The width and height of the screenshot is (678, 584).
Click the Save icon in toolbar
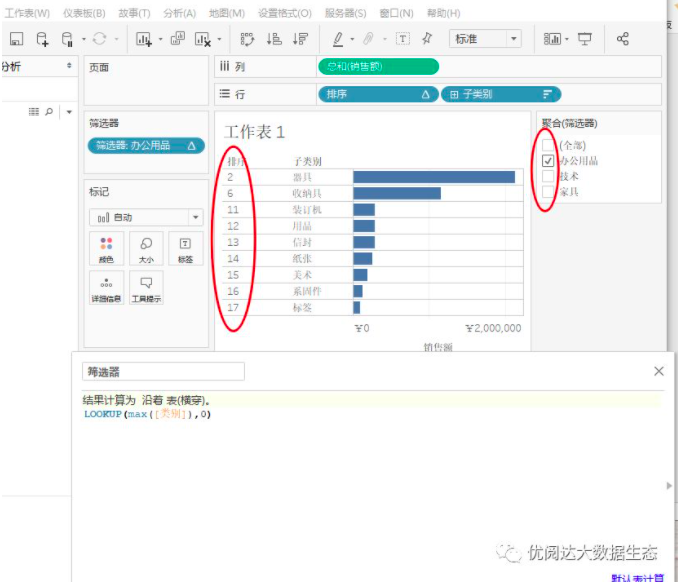(x=16, y=39)
